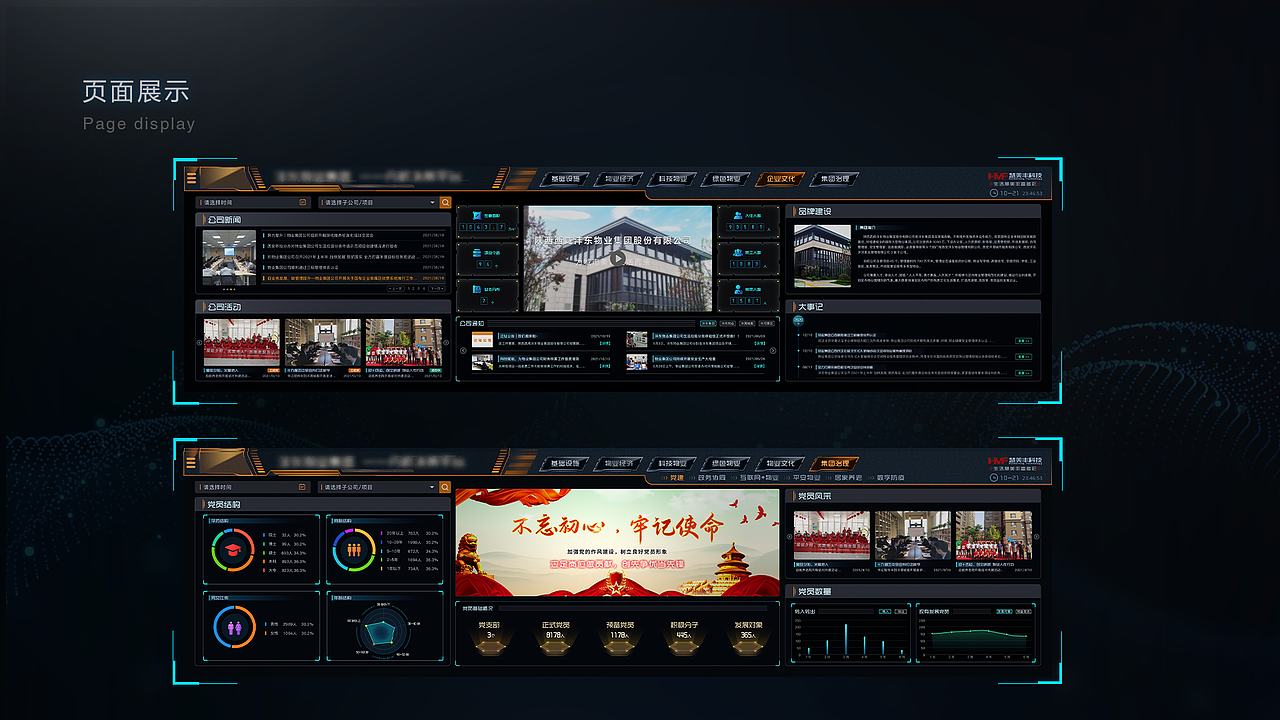Click calendar icon in lower dashboard date field
Screen dimensions: 1280x720
coord(302,487)
